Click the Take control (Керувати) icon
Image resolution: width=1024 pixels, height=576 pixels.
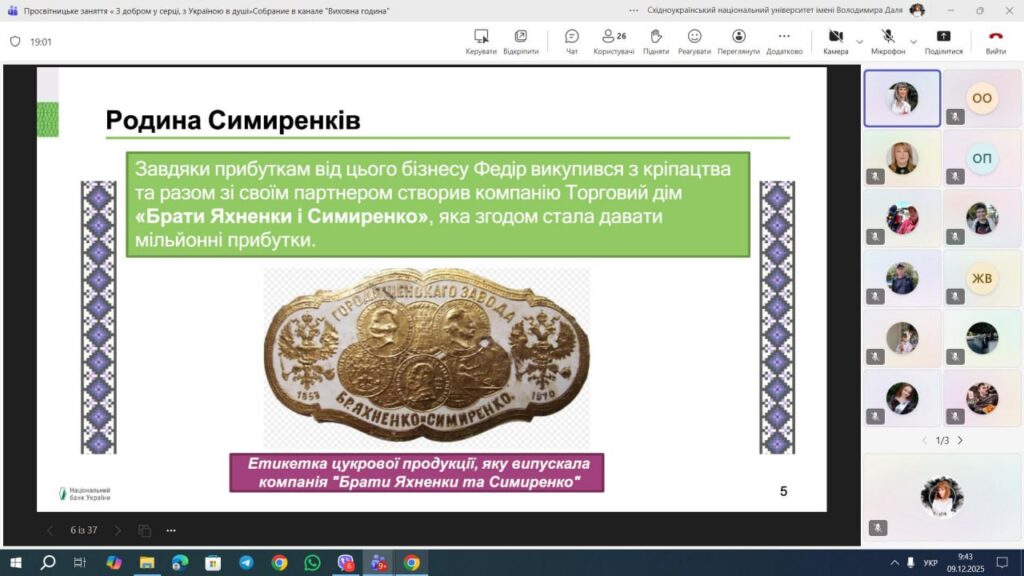481,41
